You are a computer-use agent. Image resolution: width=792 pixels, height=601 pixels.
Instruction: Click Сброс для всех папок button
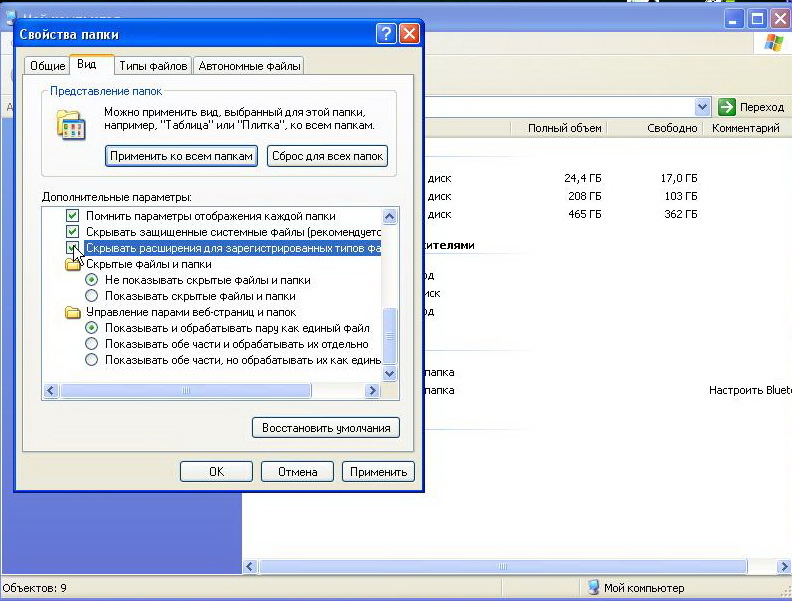[327, 156]
